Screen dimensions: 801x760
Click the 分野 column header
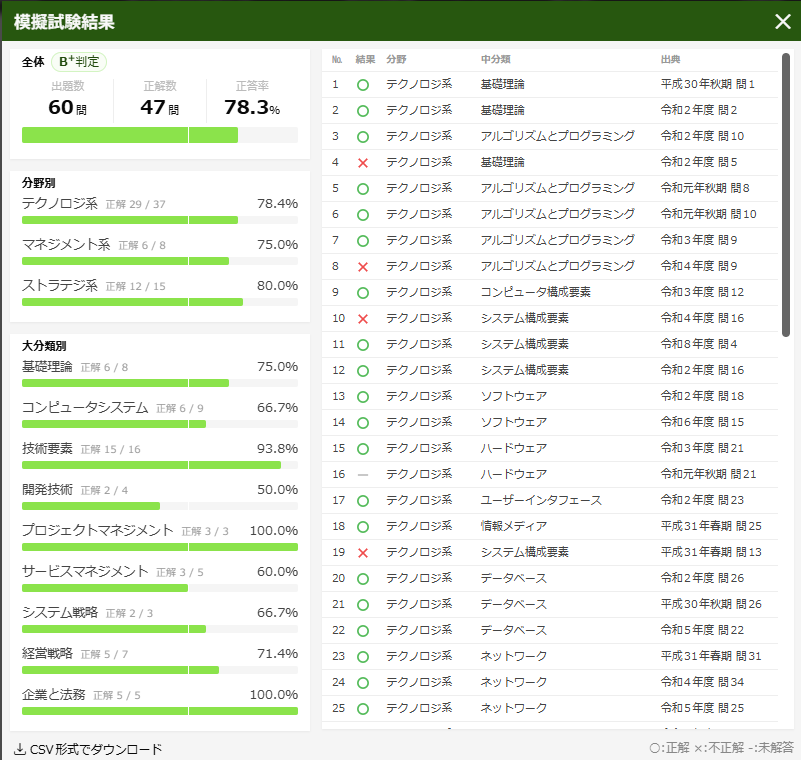[396, 59]
